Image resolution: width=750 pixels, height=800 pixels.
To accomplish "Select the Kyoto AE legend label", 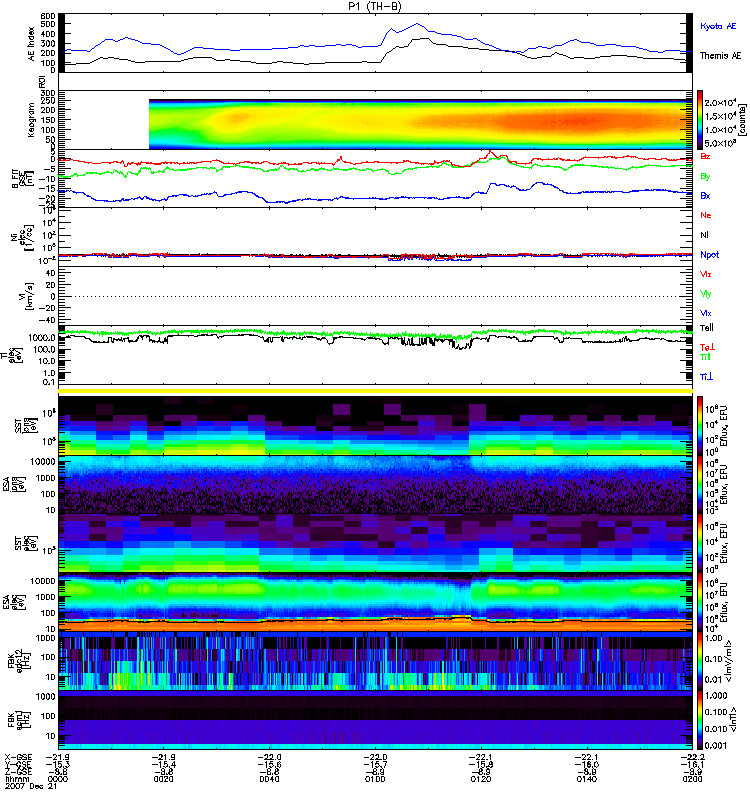I will [718, 26].
